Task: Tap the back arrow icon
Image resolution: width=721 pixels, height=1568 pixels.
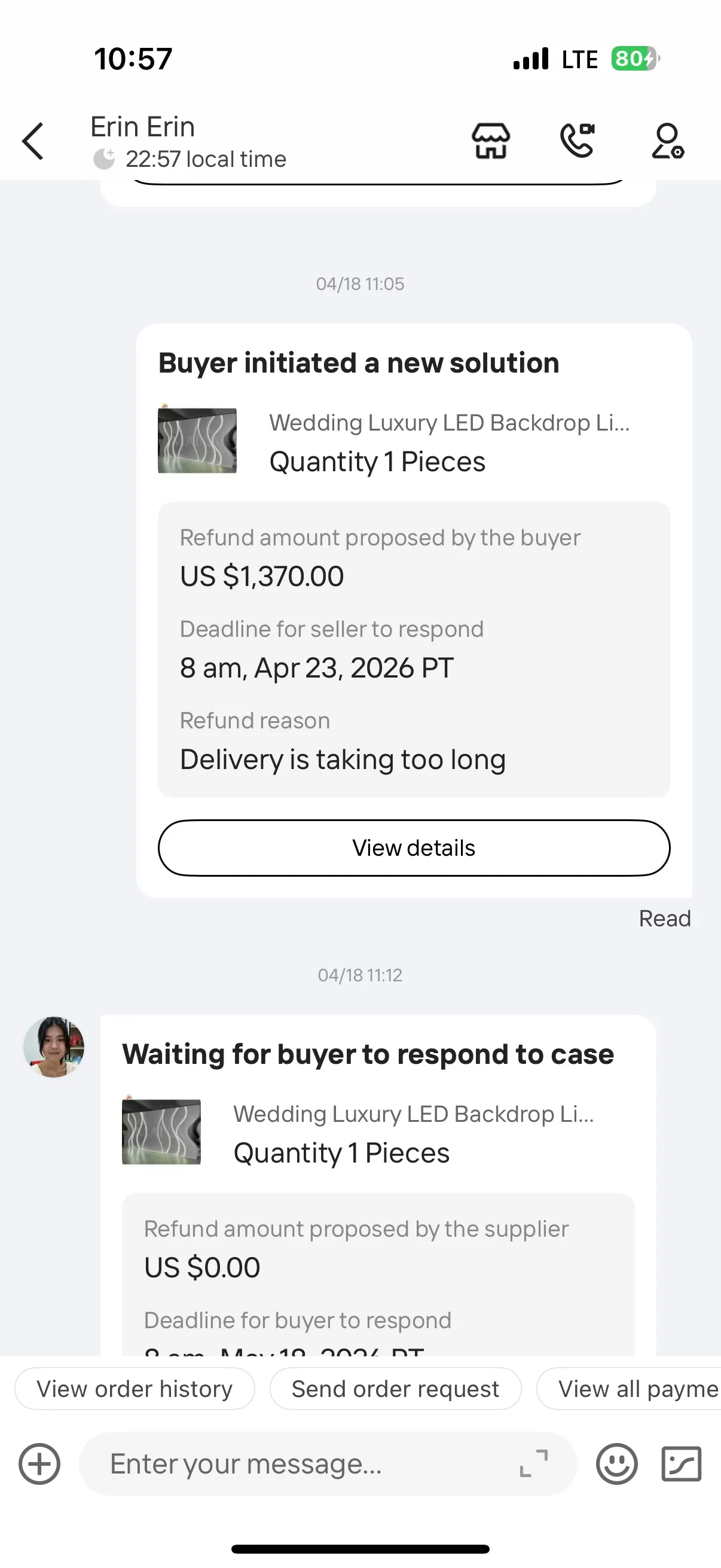Action: (x=33, y=141)
